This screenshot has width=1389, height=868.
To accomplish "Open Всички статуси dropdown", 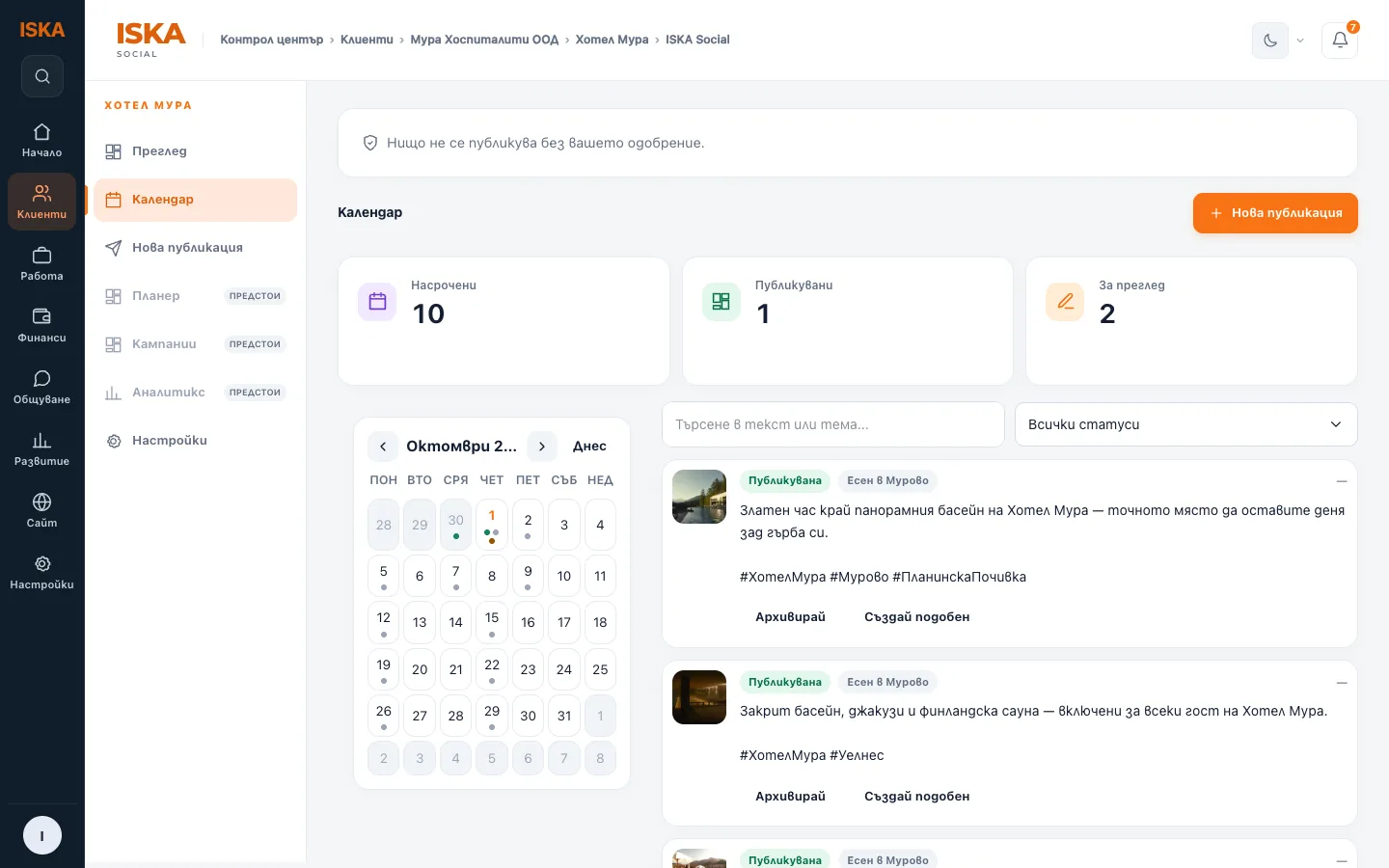I will click(1186, 424).
